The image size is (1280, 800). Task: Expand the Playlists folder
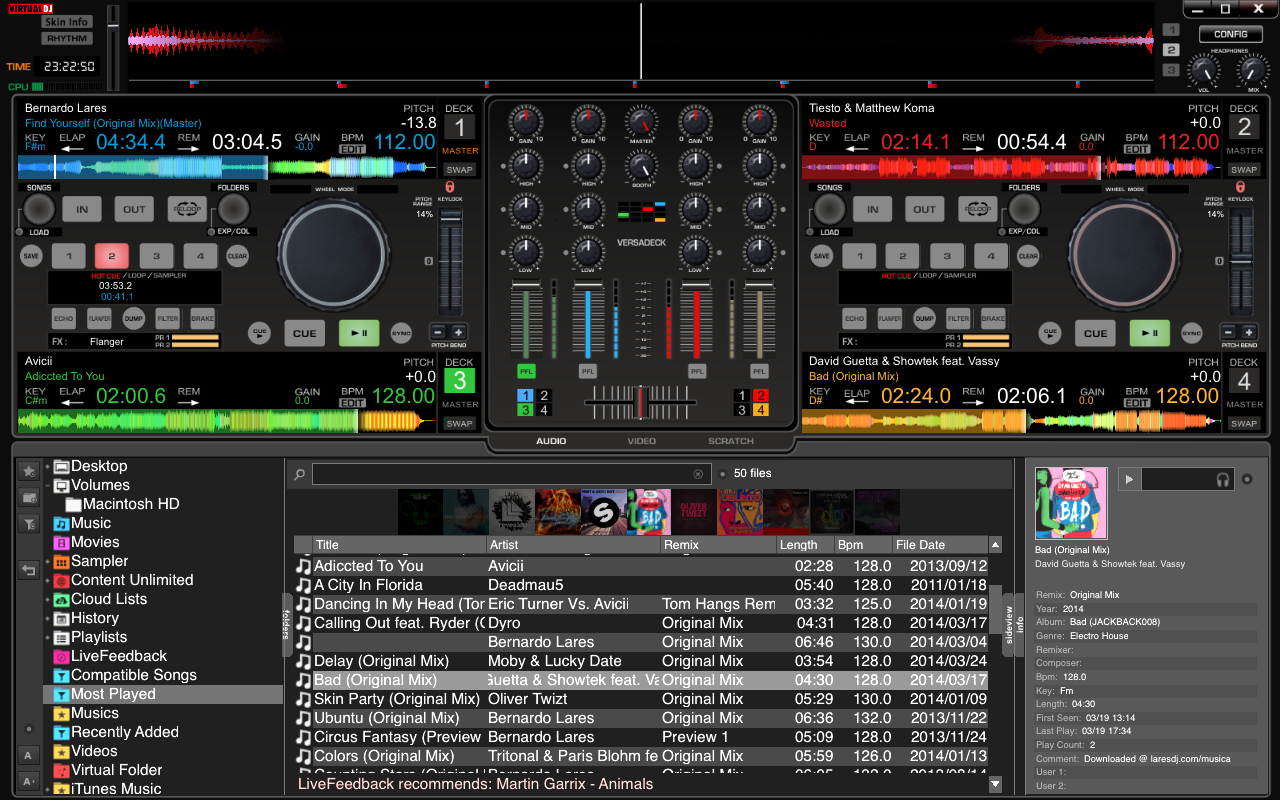pos(47,637)
